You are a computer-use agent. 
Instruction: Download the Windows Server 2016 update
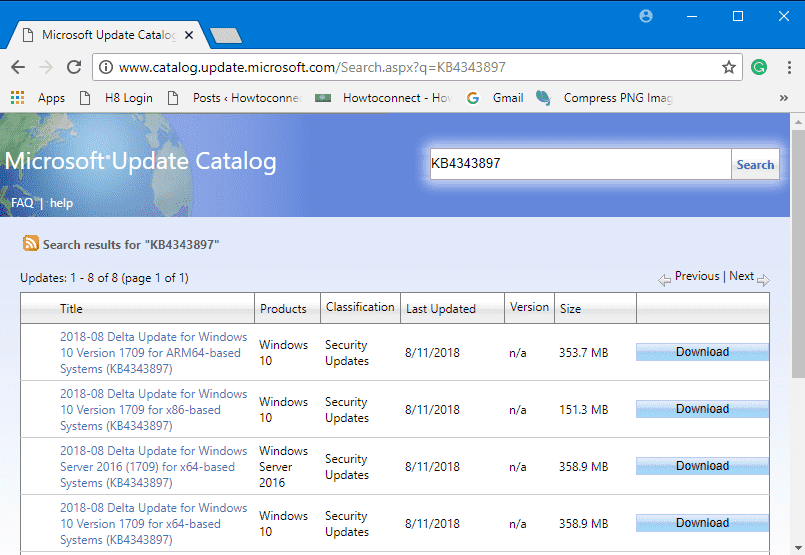(702, 466)
